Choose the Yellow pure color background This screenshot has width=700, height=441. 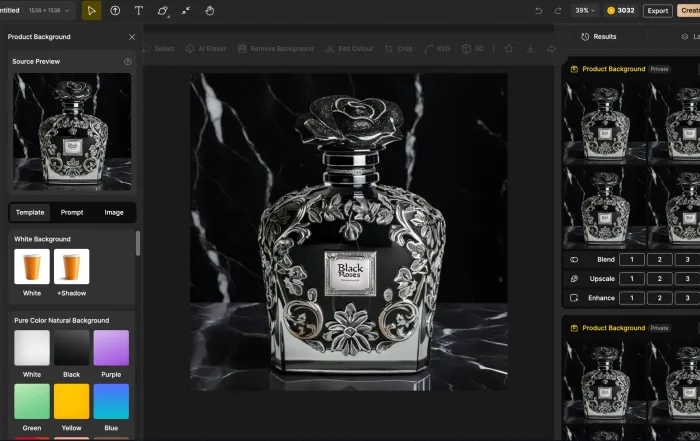[x=71, y=401]
